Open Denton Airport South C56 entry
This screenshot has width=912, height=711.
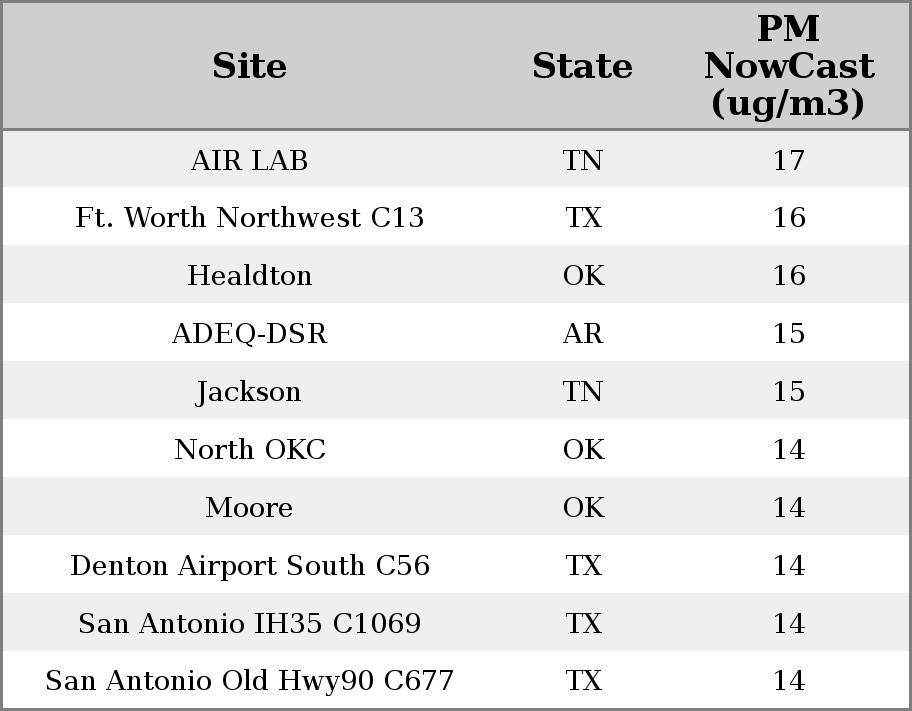tap(249, 566)
